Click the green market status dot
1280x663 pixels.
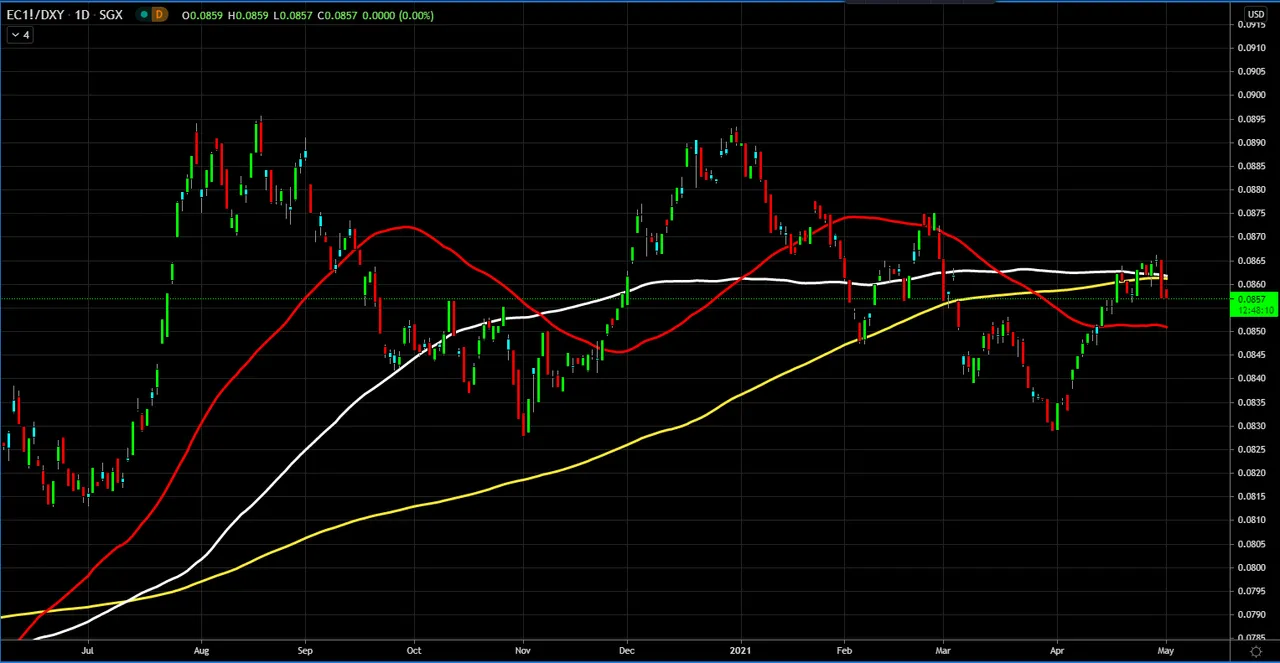coord(145,15)
